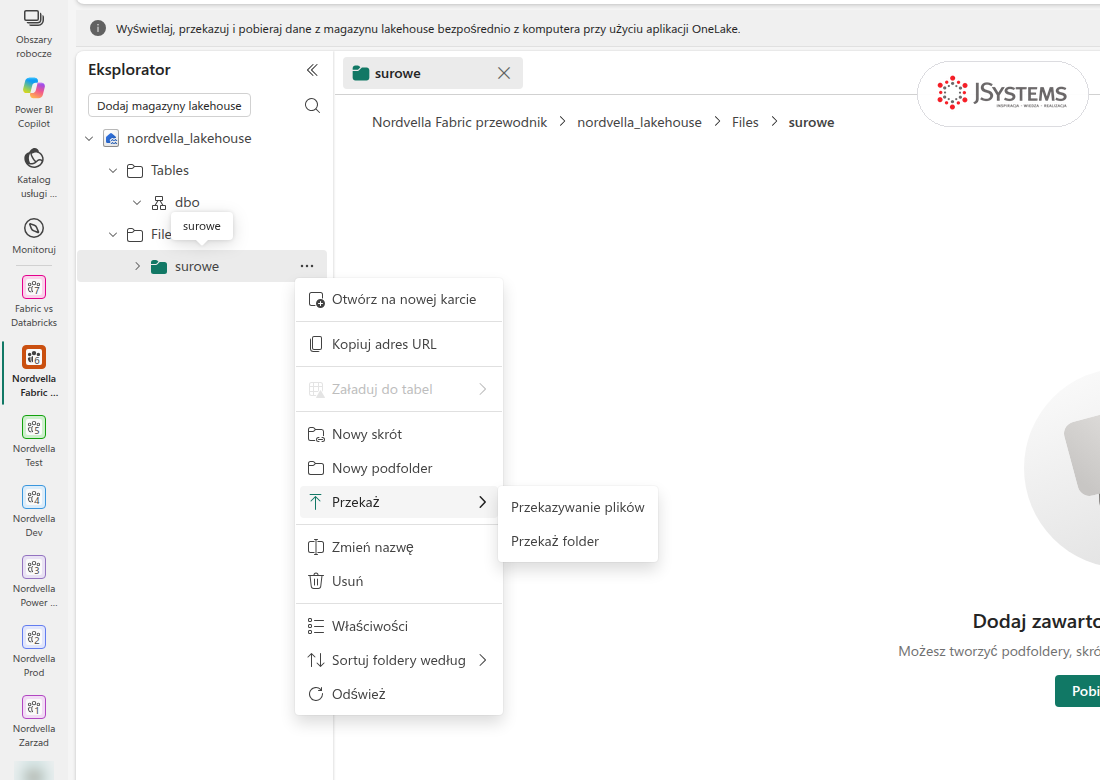Go to Nordvella Fabric przewodnik breadcrumb

tap(460, 122)
